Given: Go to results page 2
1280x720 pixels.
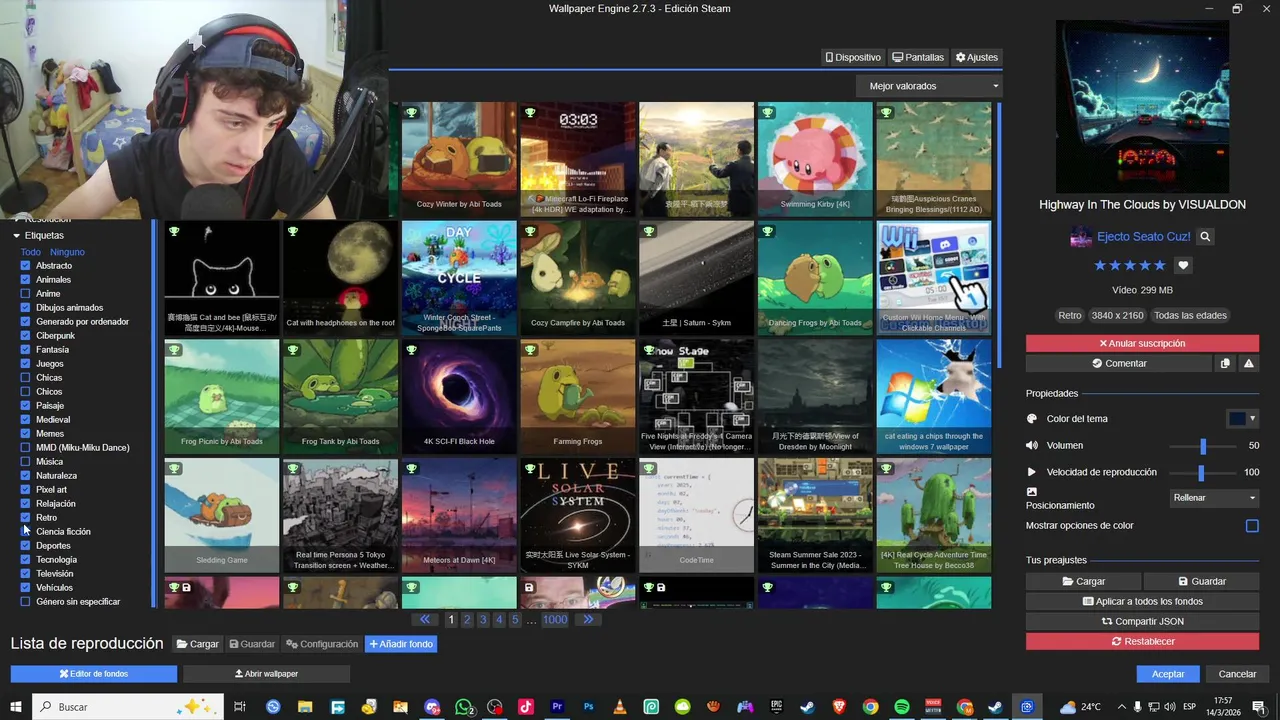Looking at the screenshot, I should click(x=467, y=620).
